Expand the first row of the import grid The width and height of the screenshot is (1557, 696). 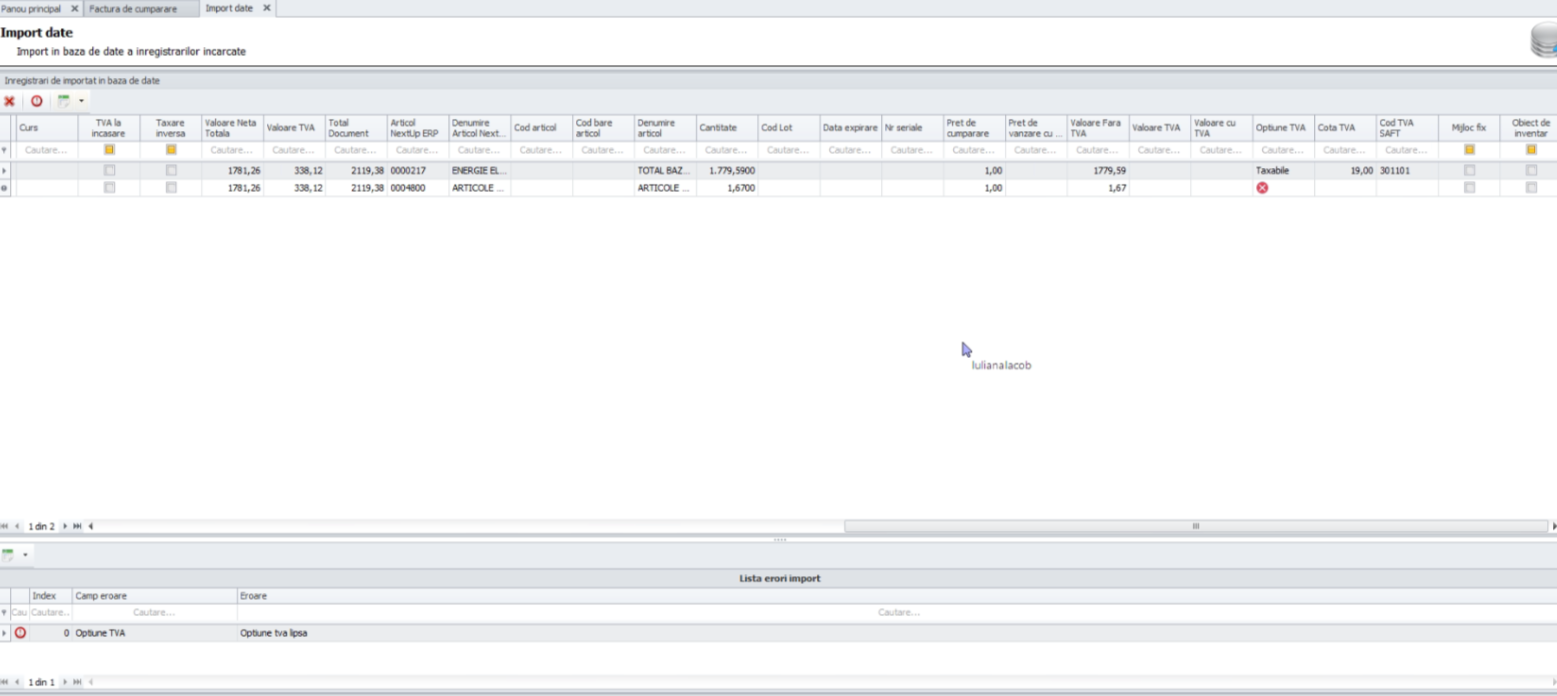pyautogui.click(x=5, y=171)
